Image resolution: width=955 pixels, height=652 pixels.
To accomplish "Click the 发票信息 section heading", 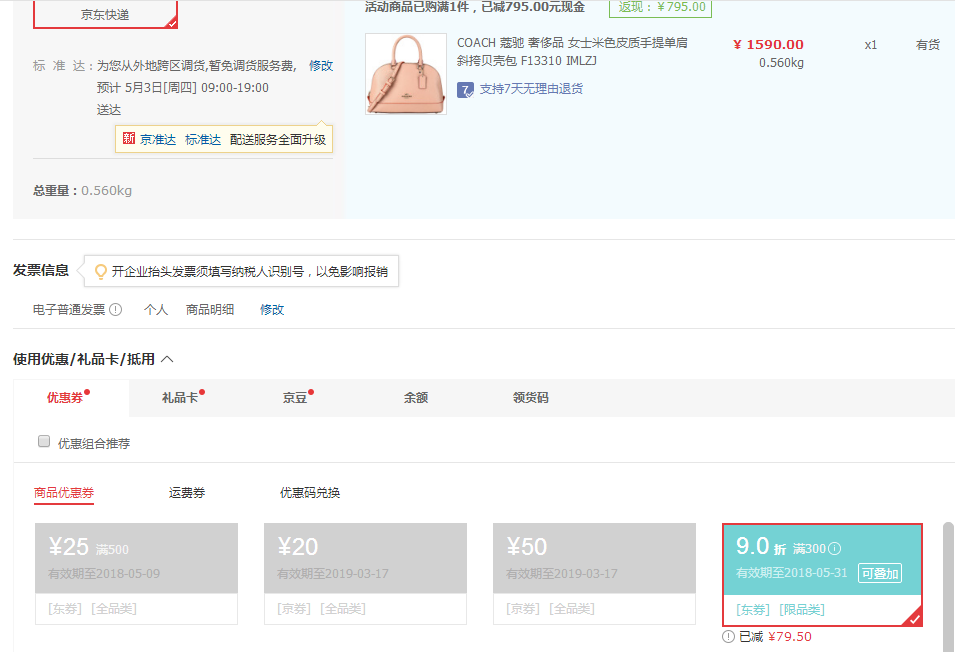I will tap(41, 270).
